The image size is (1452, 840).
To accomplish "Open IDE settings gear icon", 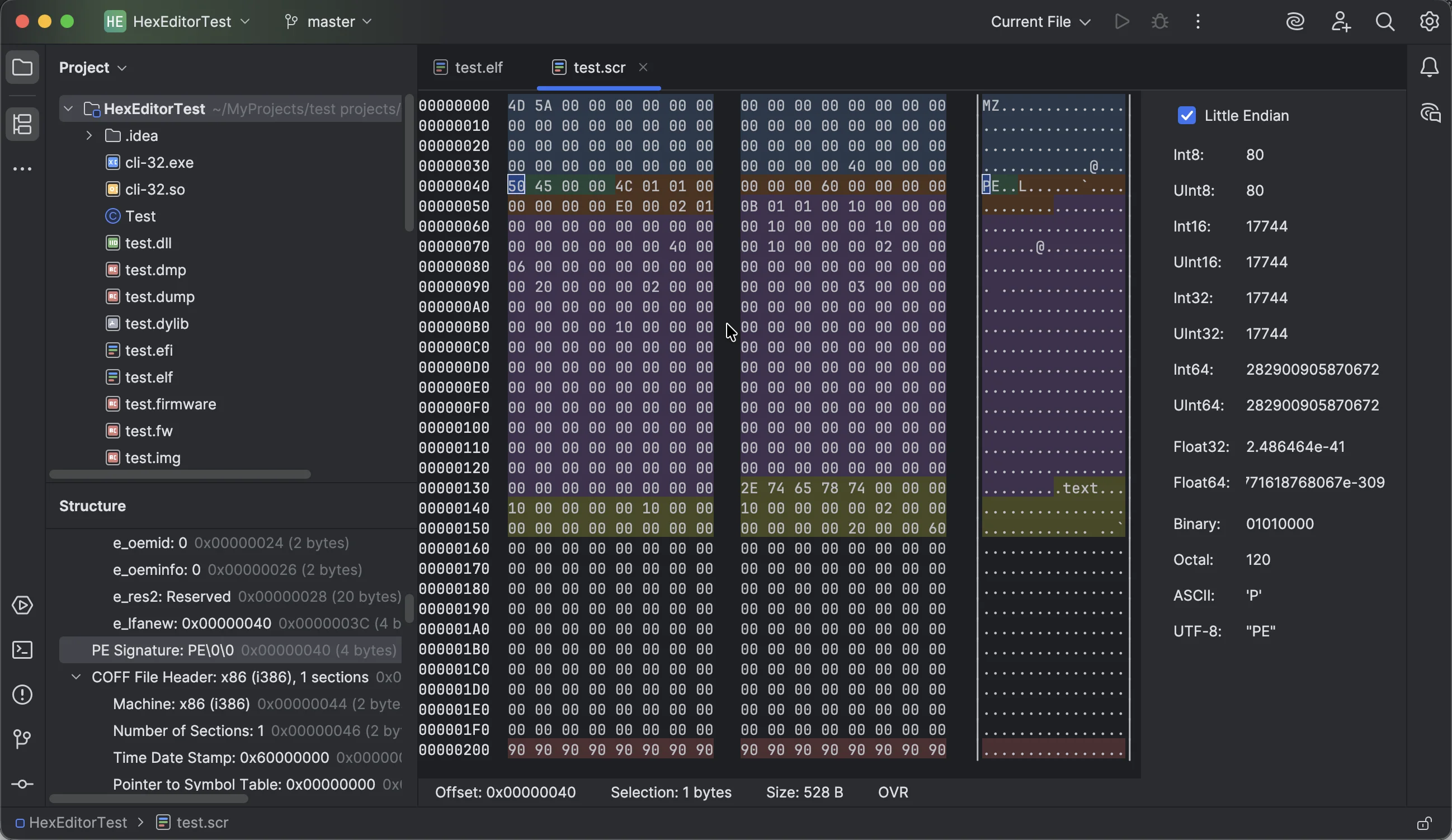I will click(x=1430, y=22).
